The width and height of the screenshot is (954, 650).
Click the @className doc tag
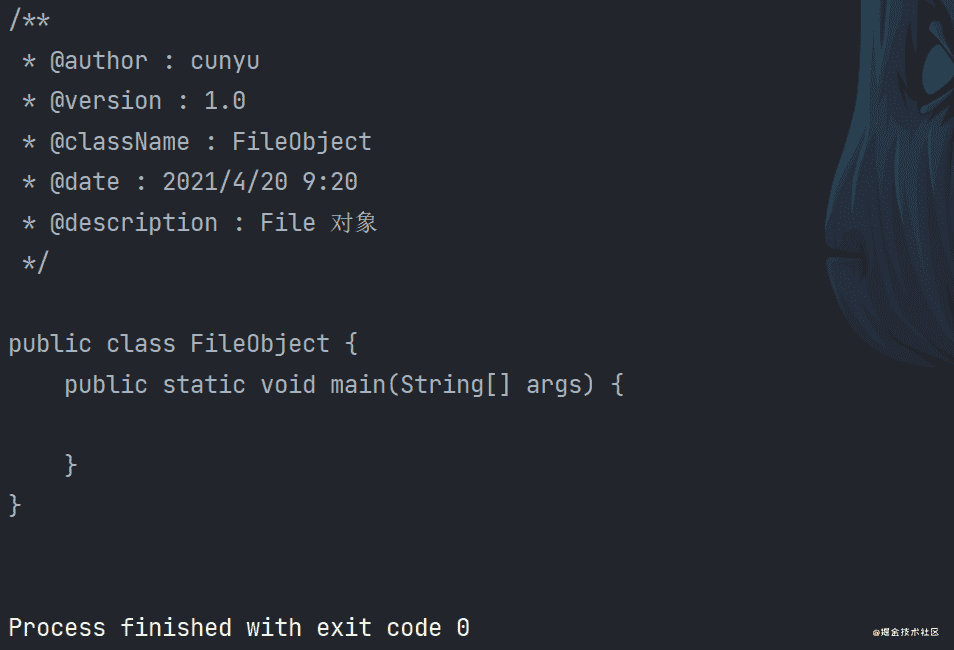pos(120,142)
